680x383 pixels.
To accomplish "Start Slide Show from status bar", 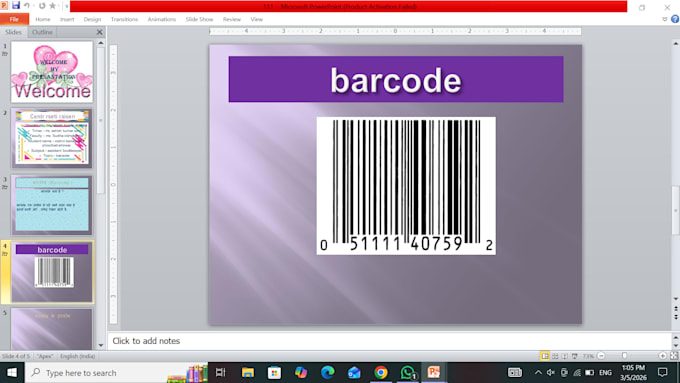I will tap(575, 356).
